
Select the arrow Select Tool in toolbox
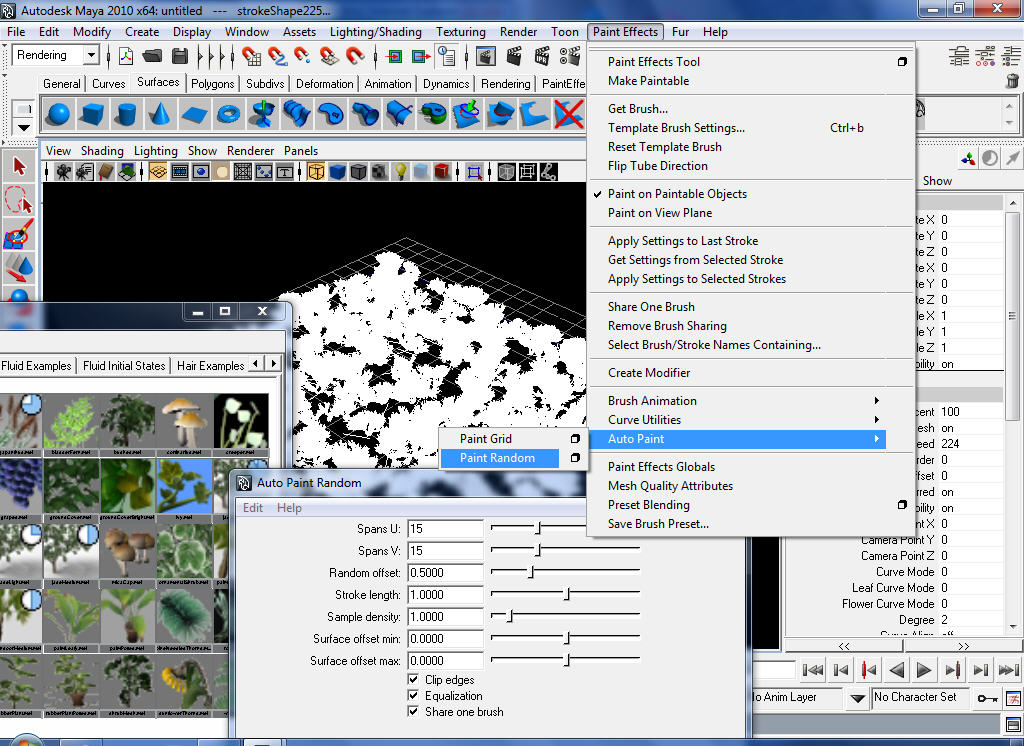[20, 167]
